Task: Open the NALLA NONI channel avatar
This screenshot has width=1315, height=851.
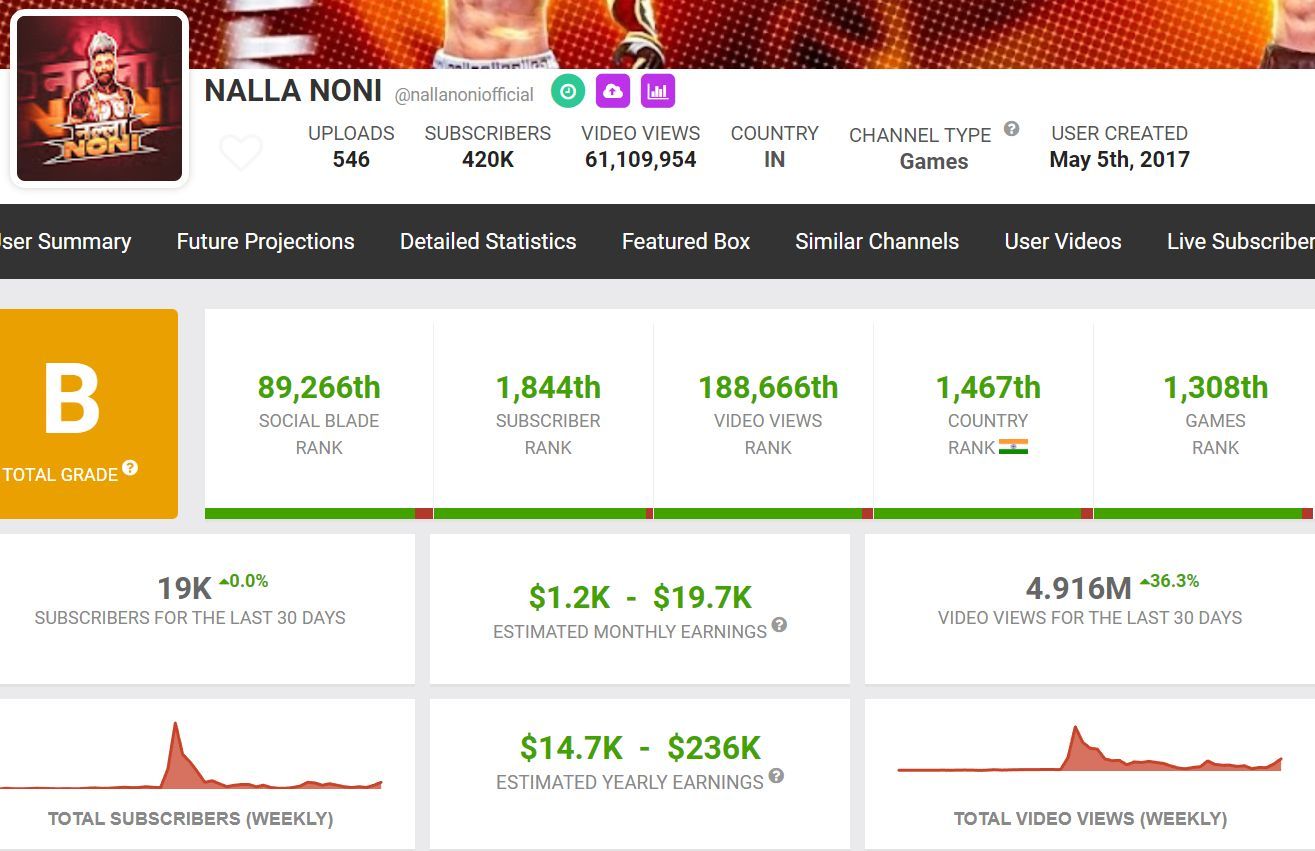Action: coord(100,98)
